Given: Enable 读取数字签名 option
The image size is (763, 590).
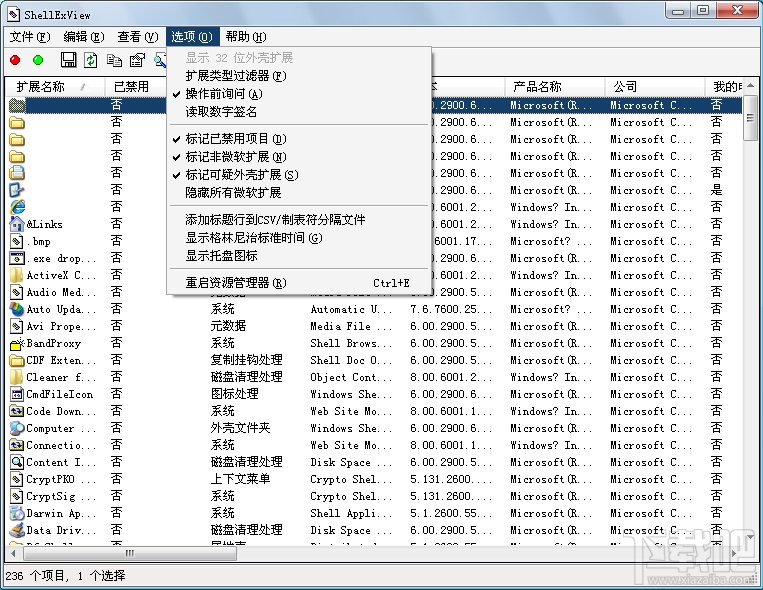Looking at the screenshot, I should (x=299, y=111).
